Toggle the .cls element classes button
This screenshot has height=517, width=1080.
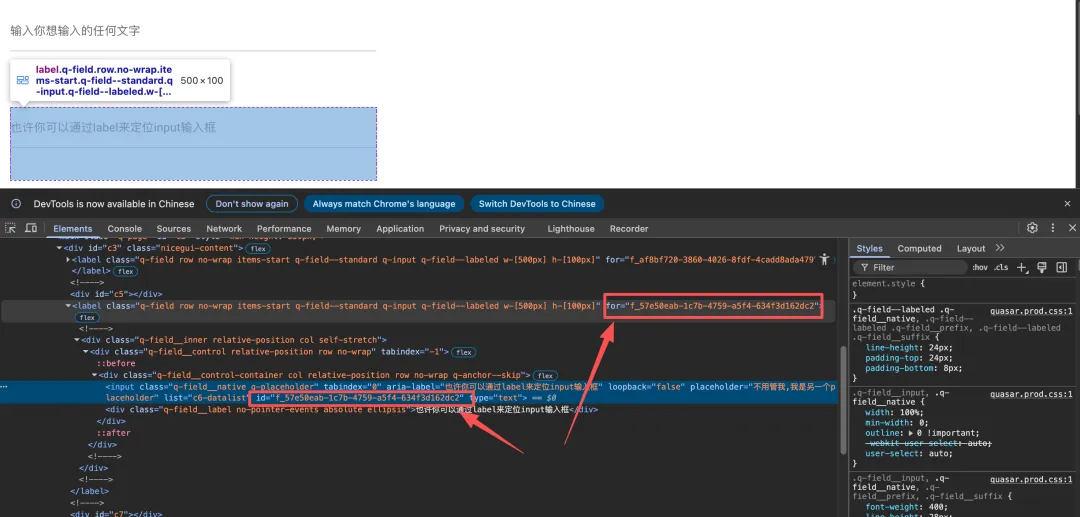(1001, 267)
